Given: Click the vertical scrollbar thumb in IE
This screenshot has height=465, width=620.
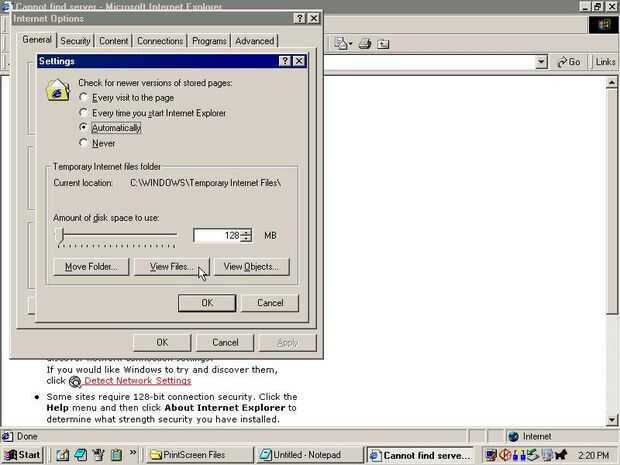Looking at the screenshot, I should point(612,202).
